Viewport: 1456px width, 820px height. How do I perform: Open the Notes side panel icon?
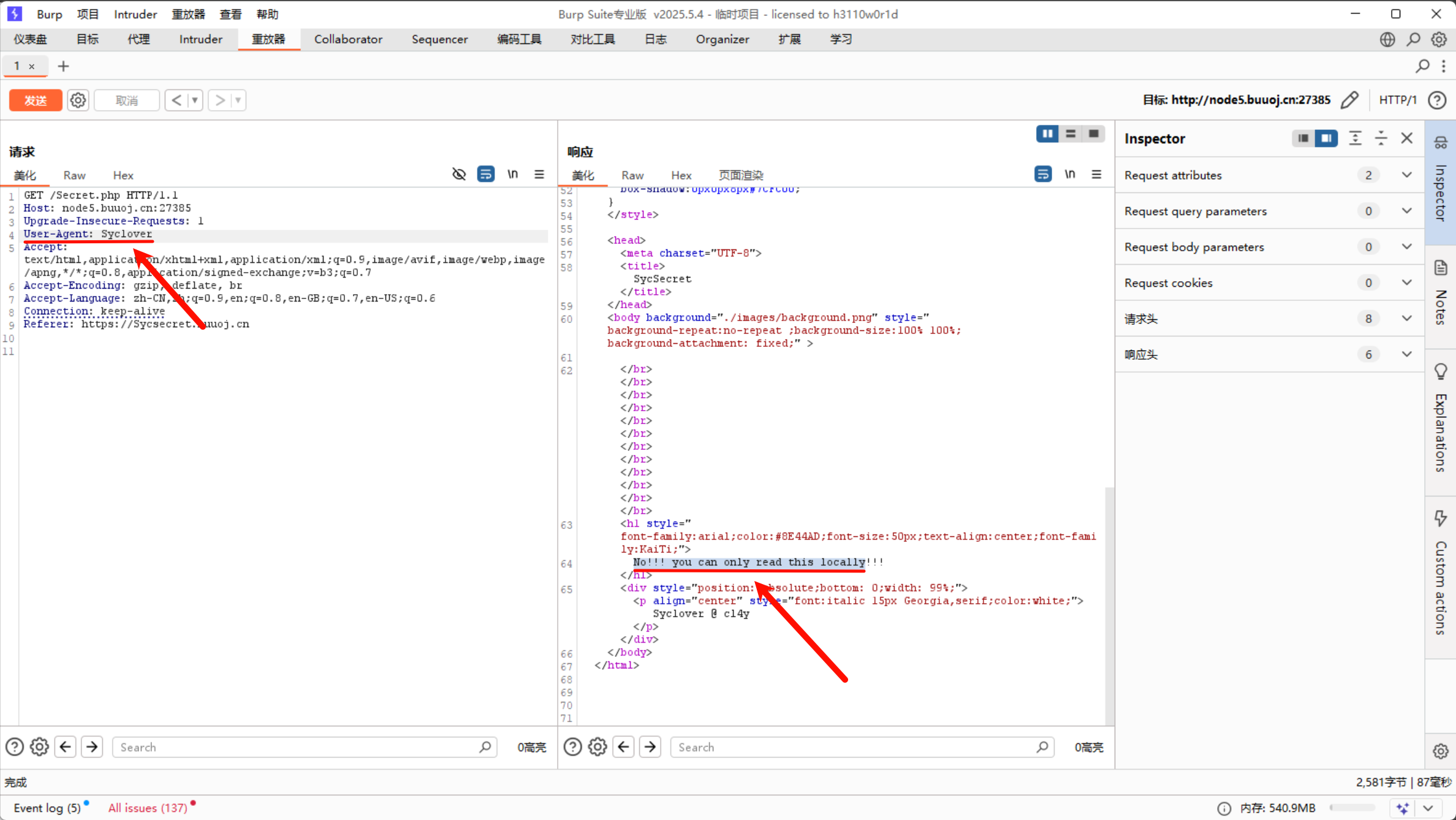coord(1440,268)
